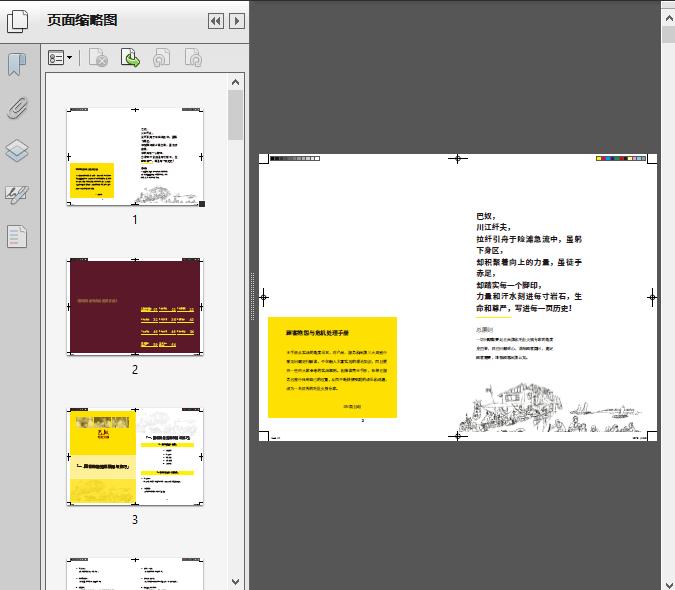Image resolution: width=675 pixels, height=590 pixels.
Task: Click the 页面缩略图 panel title
Action: point(82,20)
